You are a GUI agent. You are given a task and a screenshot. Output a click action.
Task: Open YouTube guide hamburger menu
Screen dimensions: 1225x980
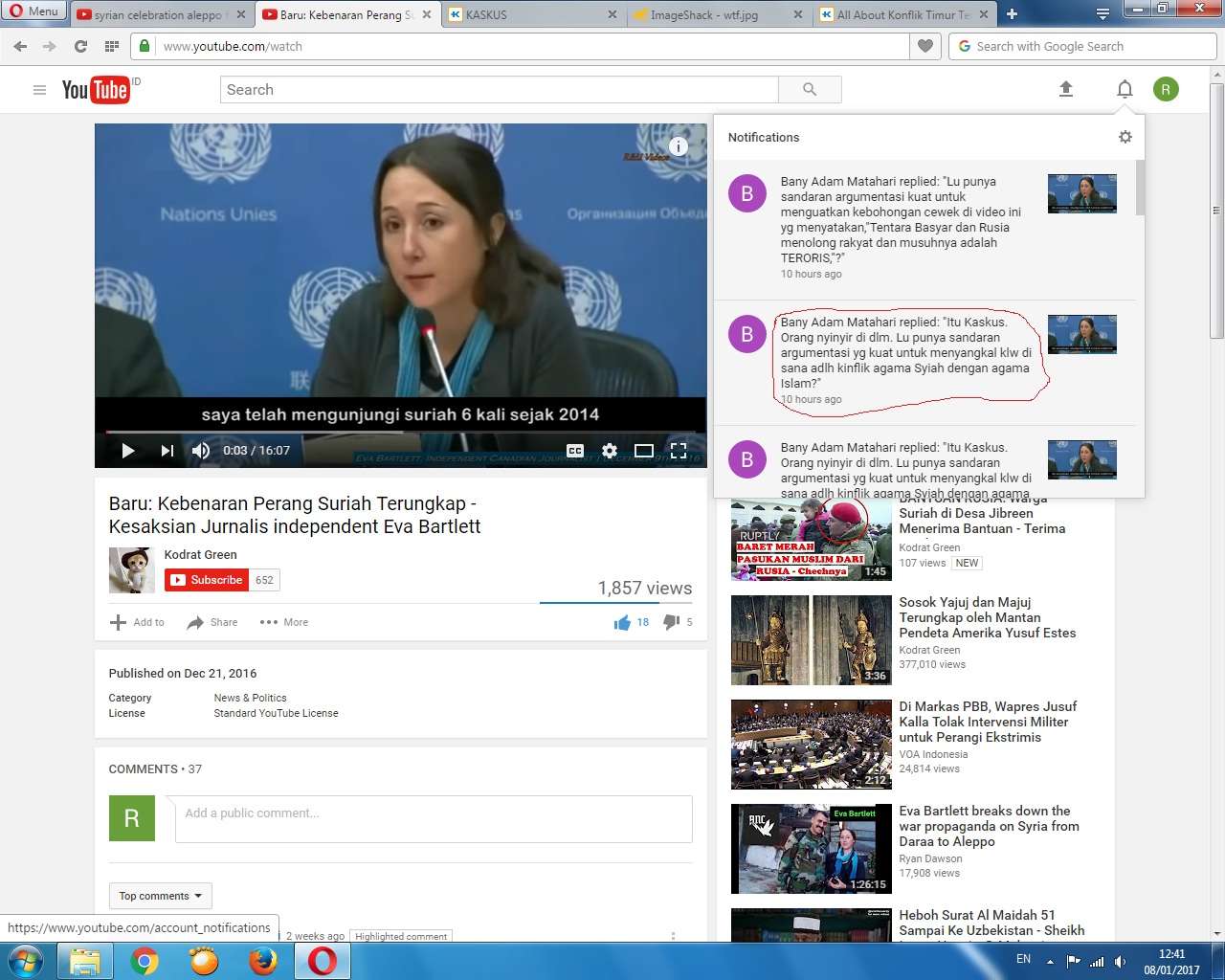pyautogui.click(x=39, y=90)
